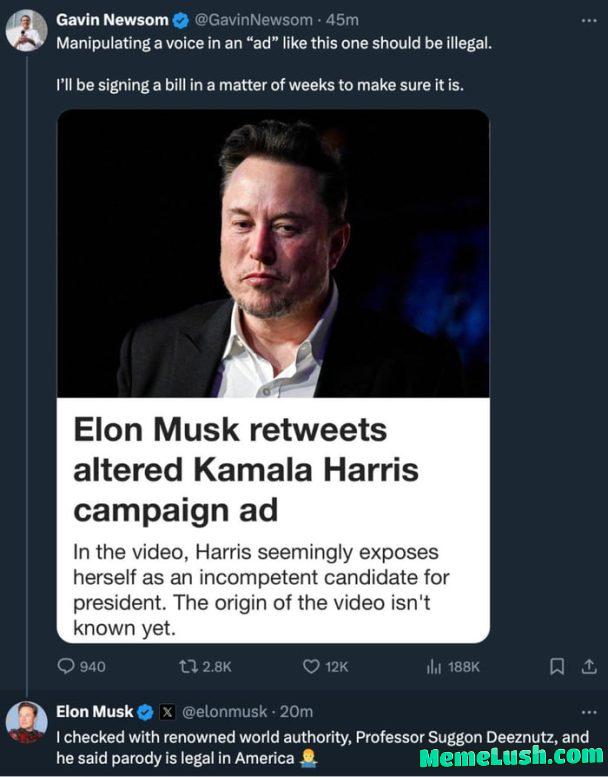This screenshot has height=777, width=608.
Task: Click Elon Musk's blue verified badge
Action: tap(145, 712)
